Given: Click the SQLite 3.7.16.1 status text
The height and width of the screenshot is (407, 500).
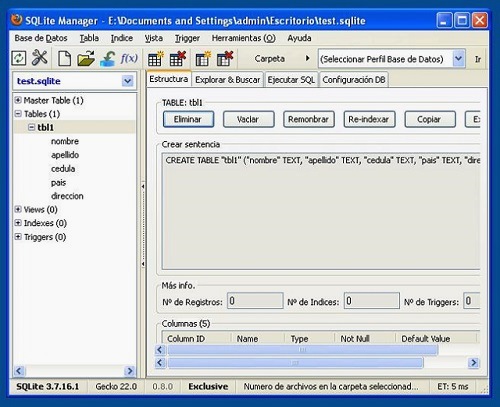Looking at the screenshot, I should pyautogui.click(x=48, y=386).
